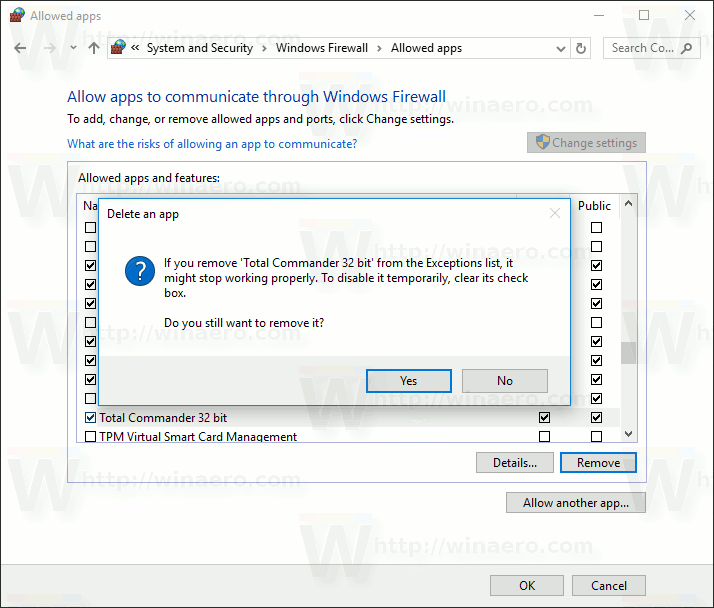Open the recent locations dropdown arrow
Screen dimensions: 714x608
(73, 48)
